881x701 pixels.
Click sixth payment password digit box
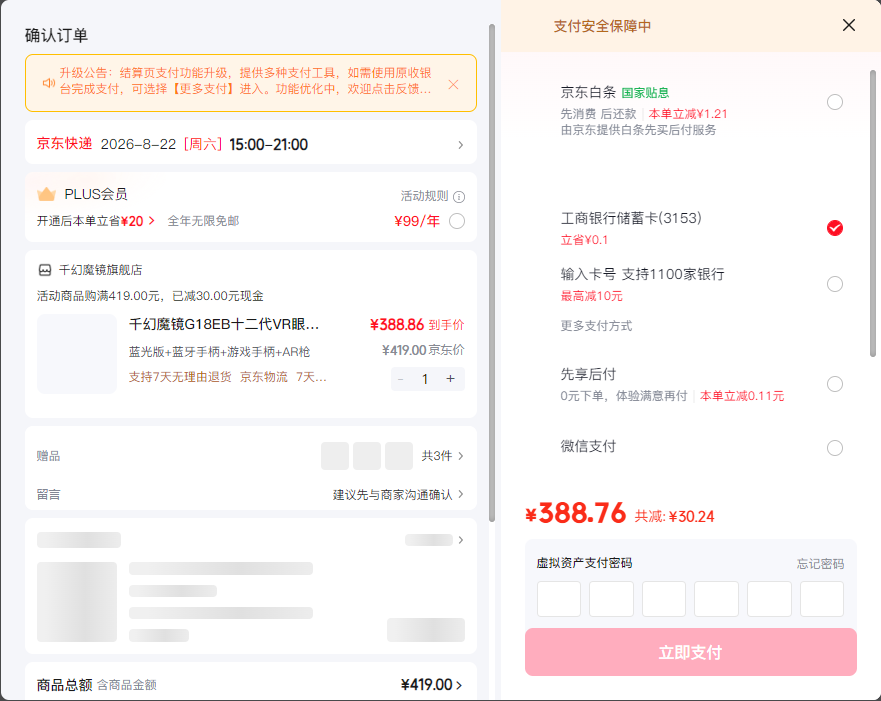click(821, 599)
